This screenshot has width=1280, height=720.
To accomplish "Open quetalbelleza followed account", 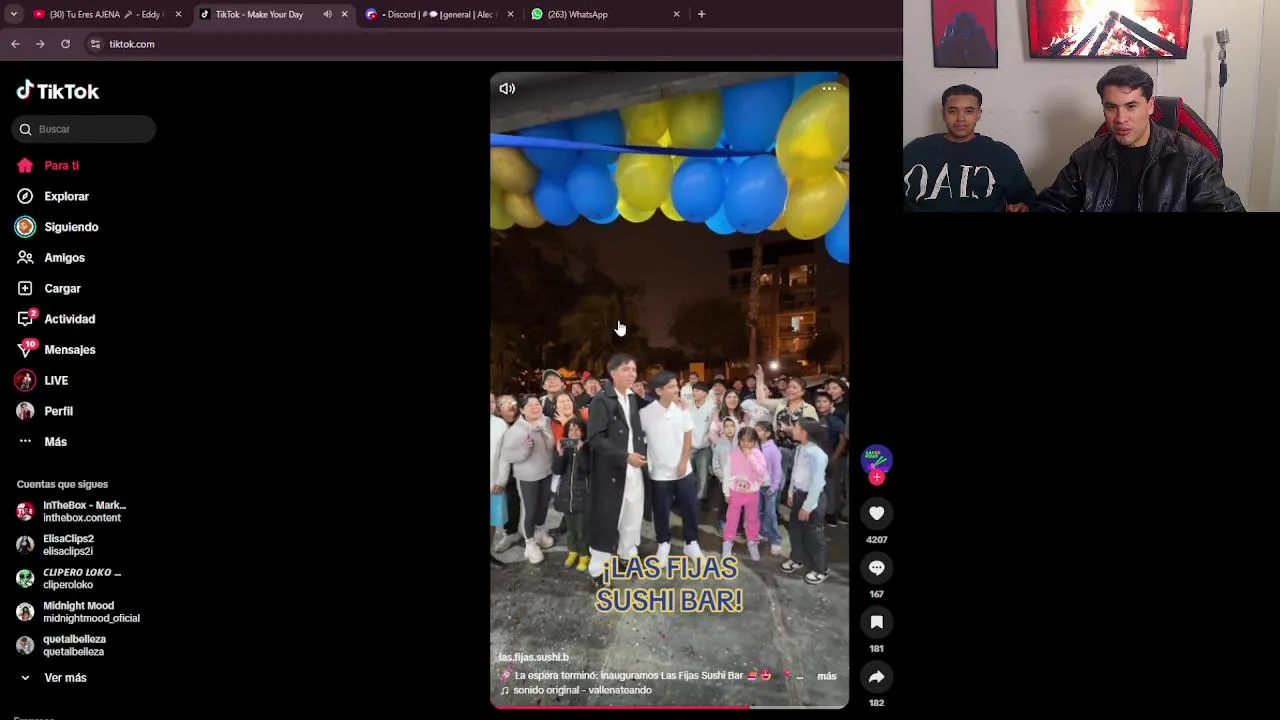I will [x=80, y=646].
